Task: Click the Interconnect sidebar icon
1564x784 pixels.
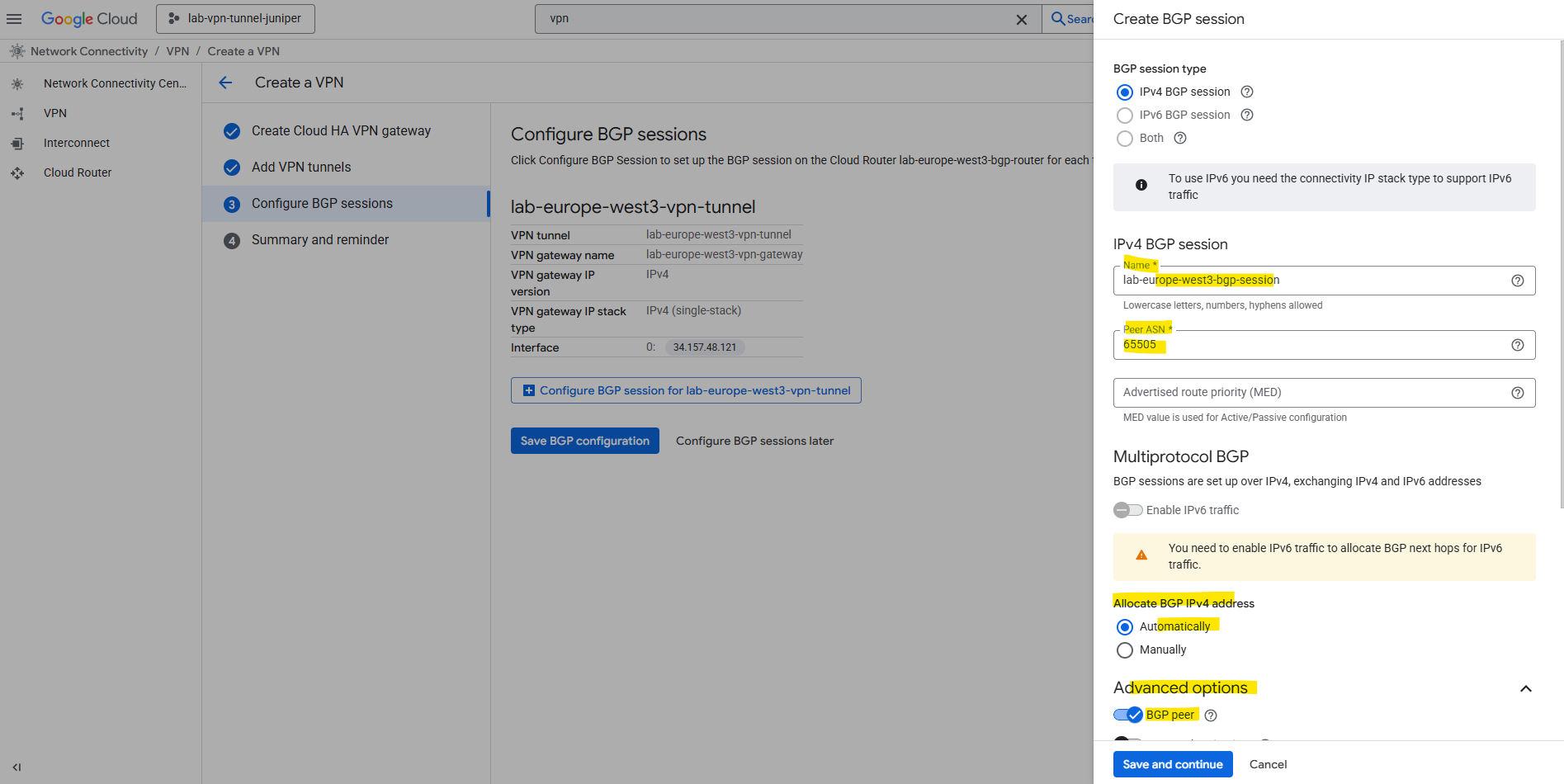Action: [x=17, y=143]
